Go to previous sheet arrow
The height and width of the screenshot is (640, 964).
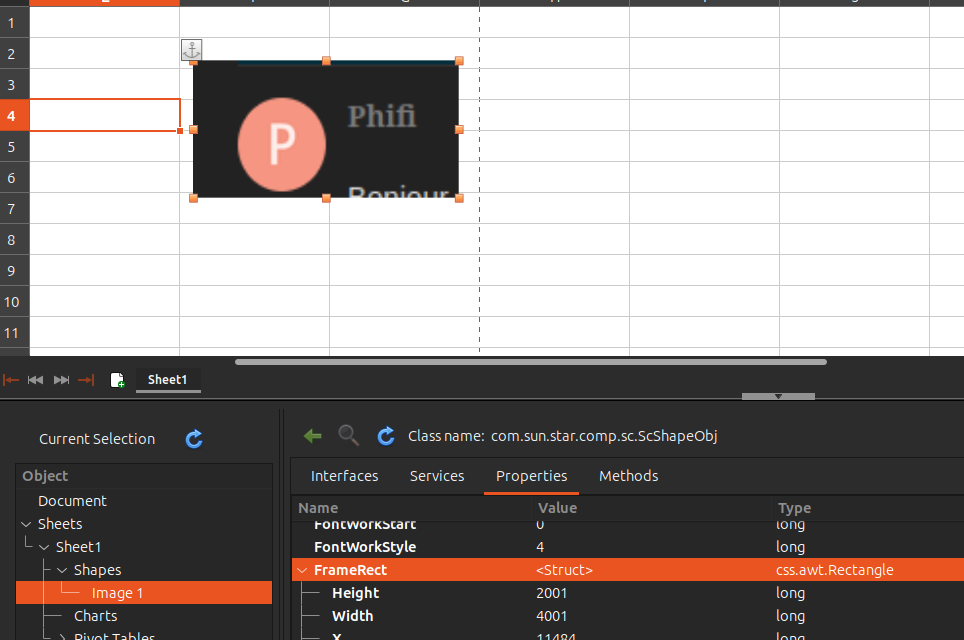(36, 380)
